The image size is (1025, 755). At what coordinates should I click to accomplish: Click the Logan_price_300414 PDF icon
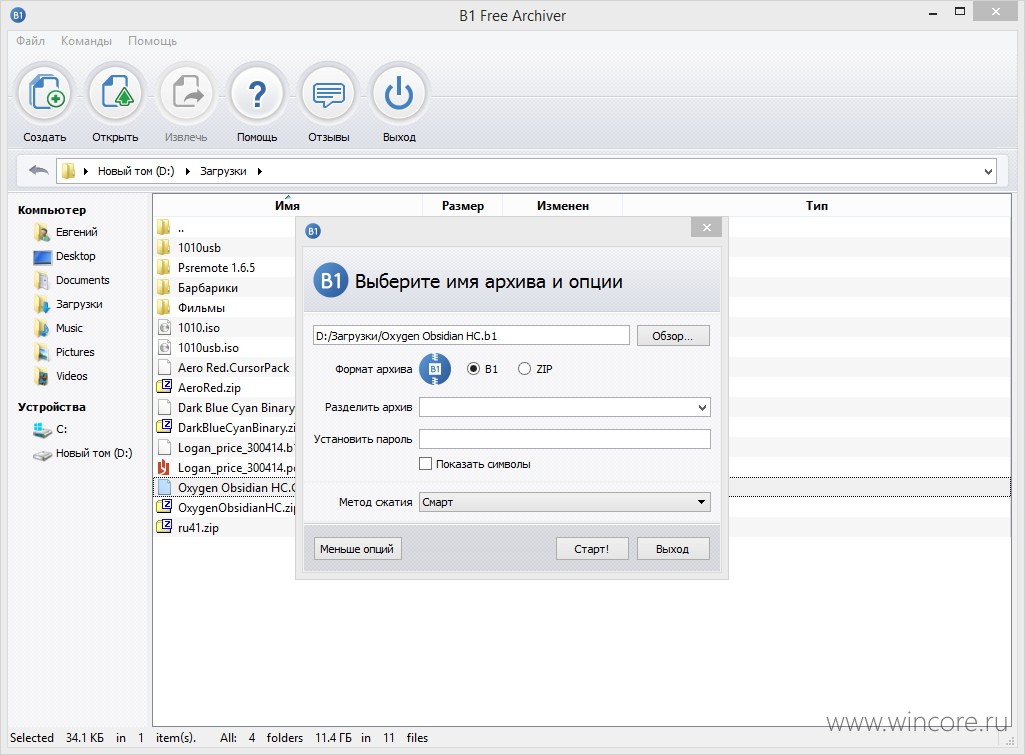[163, 467]
